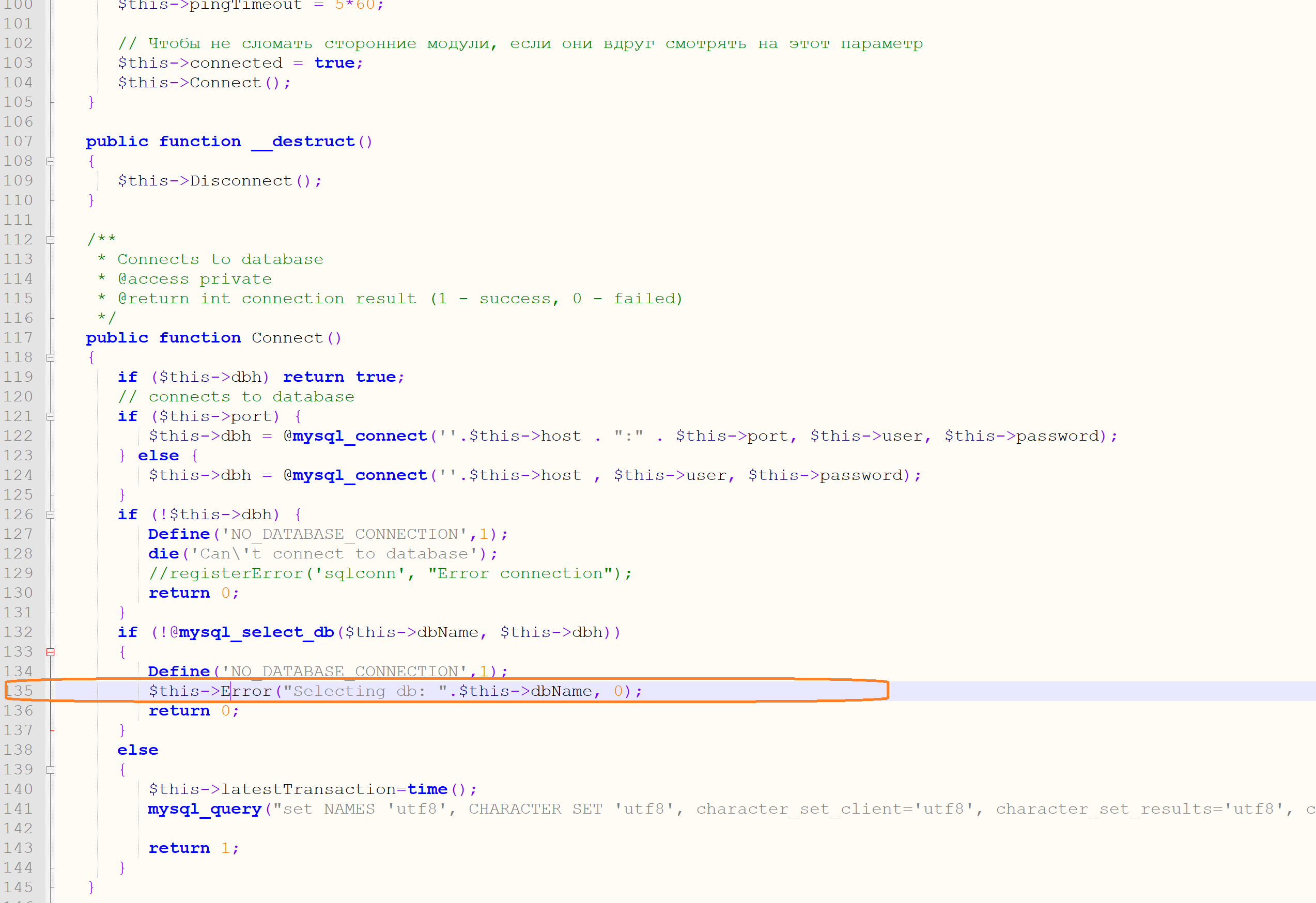Click line number 141 in the gutter
Image resolution: width=1316 pixels, height=903 pixels.
coord(19,809)
